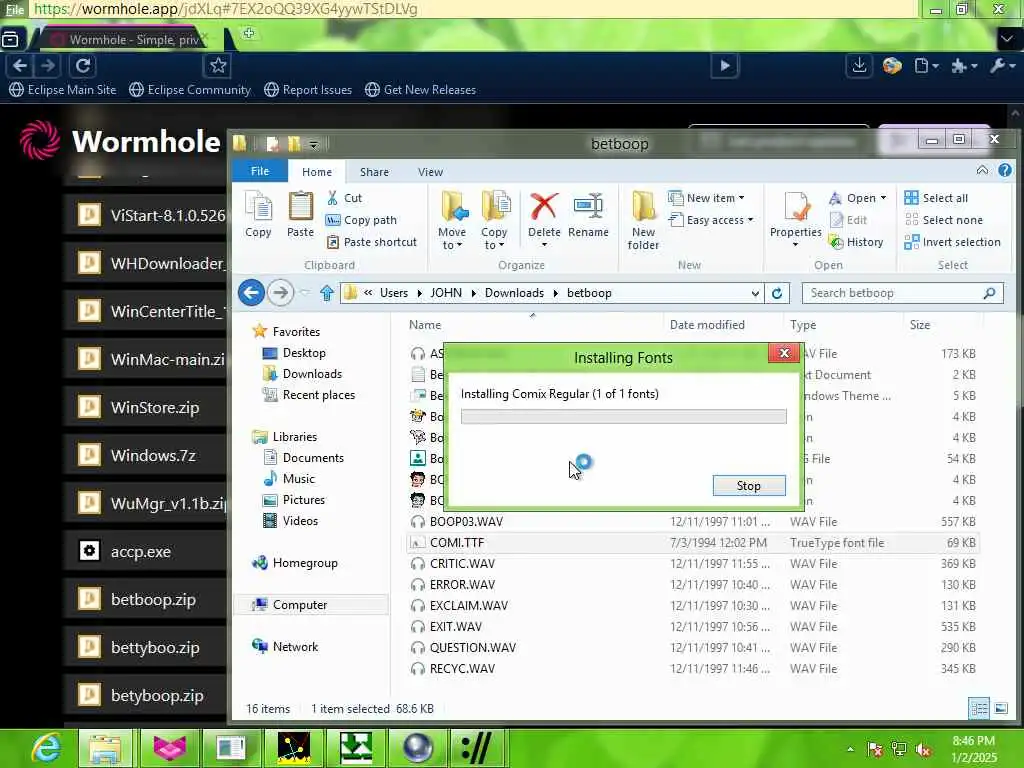
Task: Click Downloads in the address breadcrumb
Action: click(514, 293)
